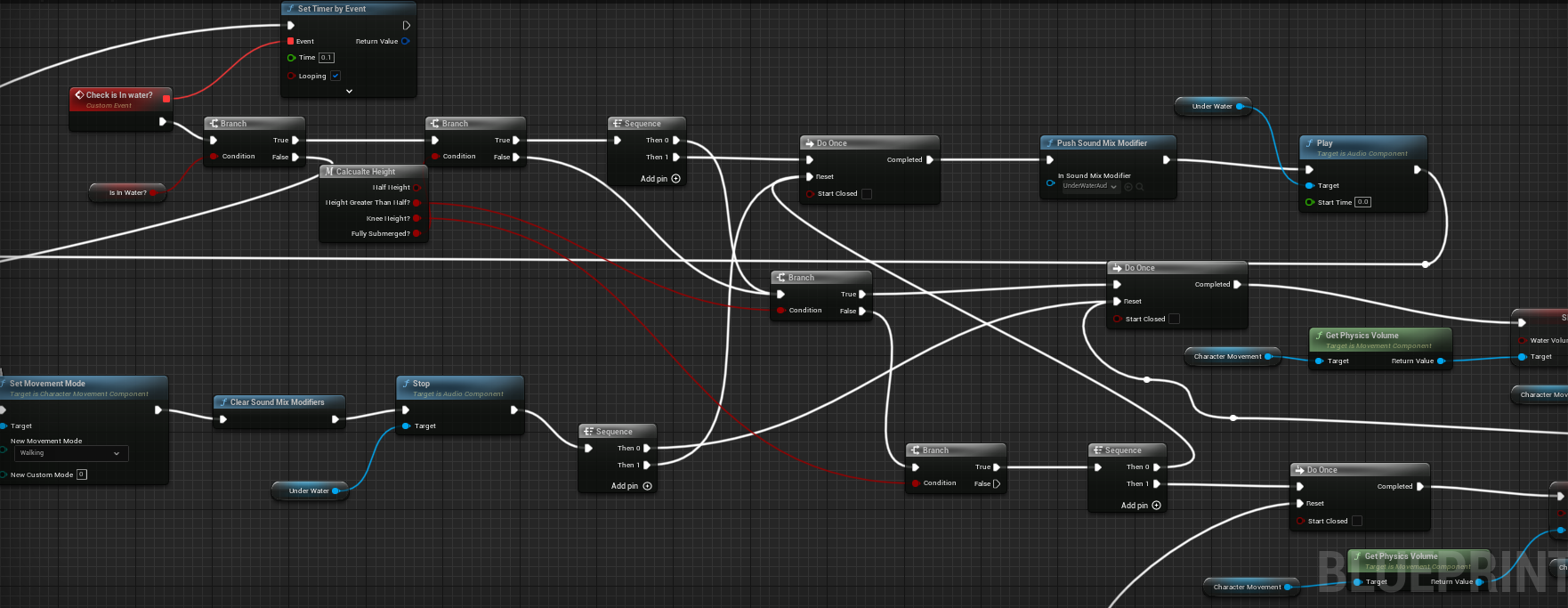Click the Fully Submerged? output pin on Calculate Height
Screen dimensions: 1568x608
[416, 233]
